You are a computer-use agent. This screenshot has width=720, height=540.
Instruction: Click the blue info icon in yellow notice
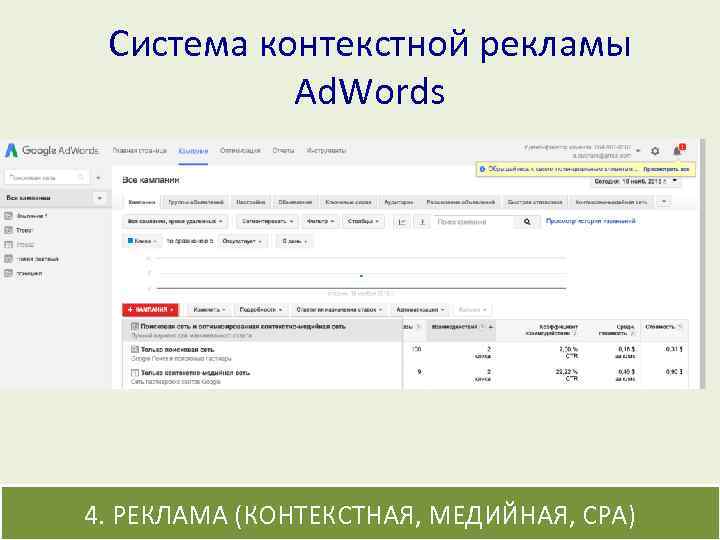(x=482, y=169)
